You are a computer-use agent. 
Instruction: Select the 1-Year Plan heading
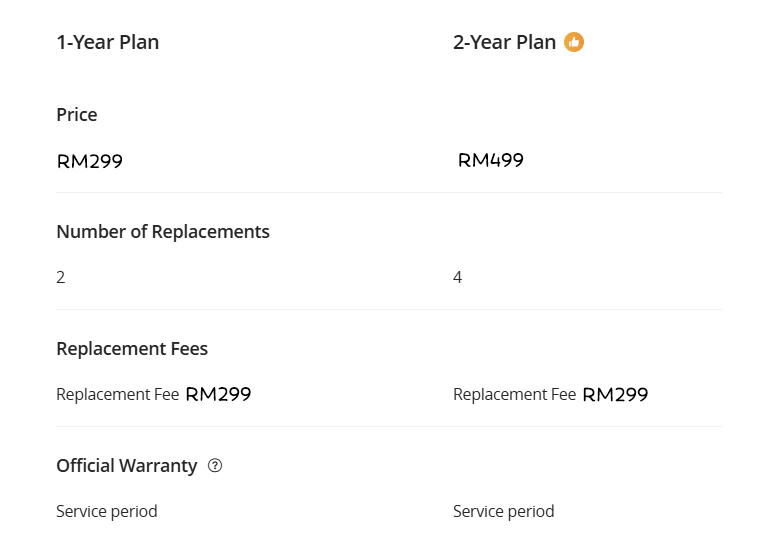click(x=108, y=42)
